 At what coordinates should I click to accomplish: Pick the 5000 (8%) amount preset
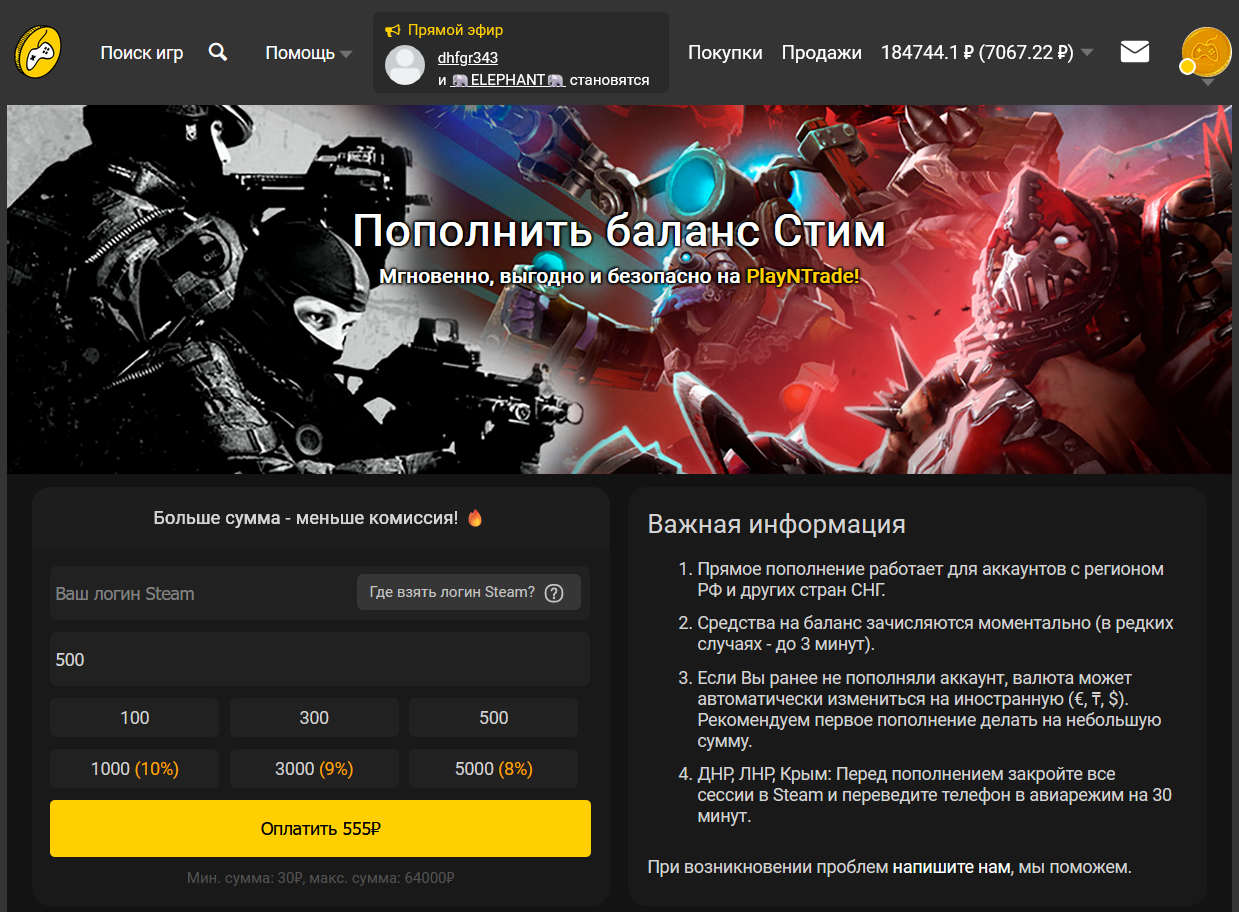tap(493, 769)
